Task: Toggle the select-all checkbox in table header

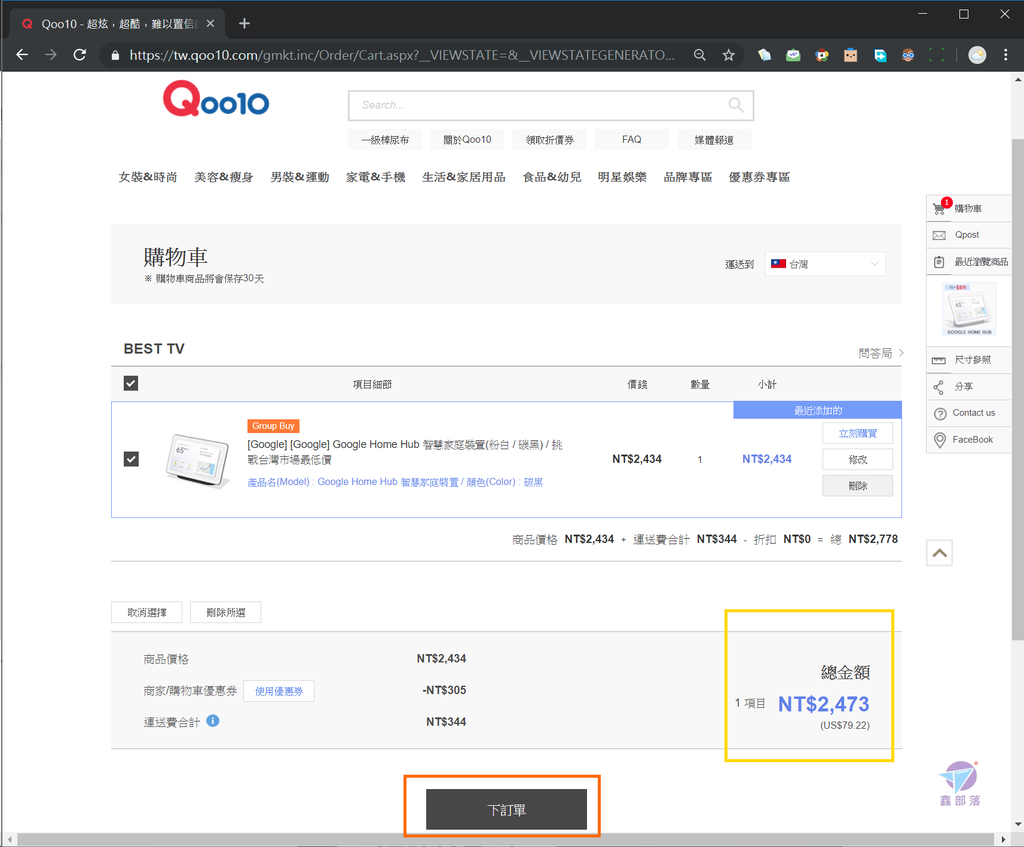Action: pyautogui.click(x=131, y=383)
